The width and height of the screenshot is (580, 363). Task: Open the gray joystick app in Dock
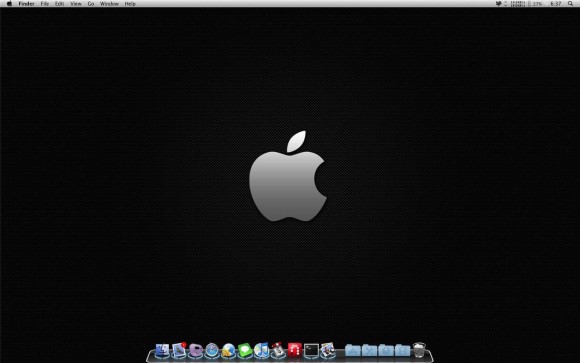(278, 350)
